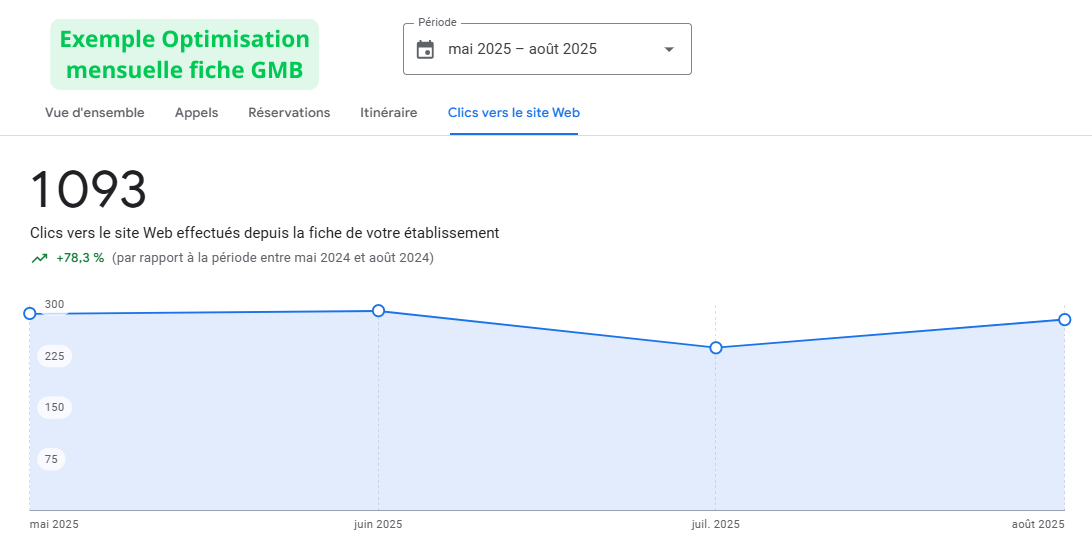Click the août 2025 data point

[1065, 320]
